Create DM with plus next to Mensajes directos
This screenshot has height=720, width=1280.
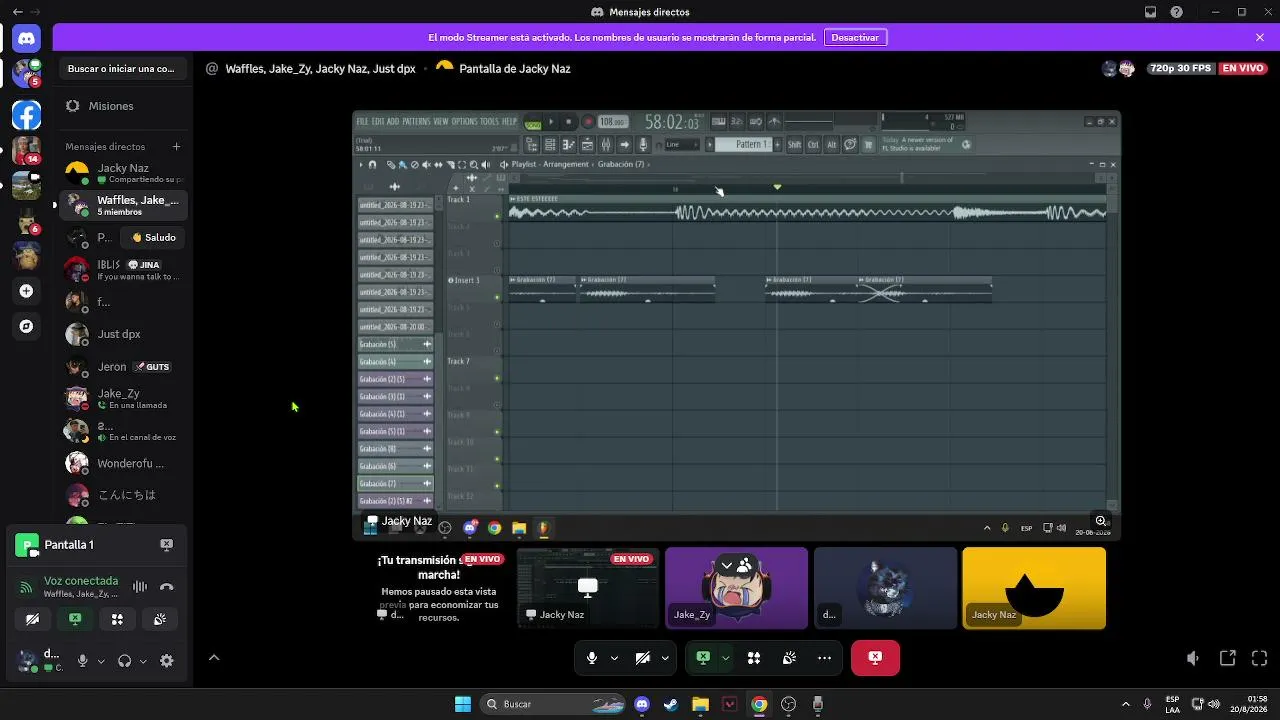(x=176, y=146)
